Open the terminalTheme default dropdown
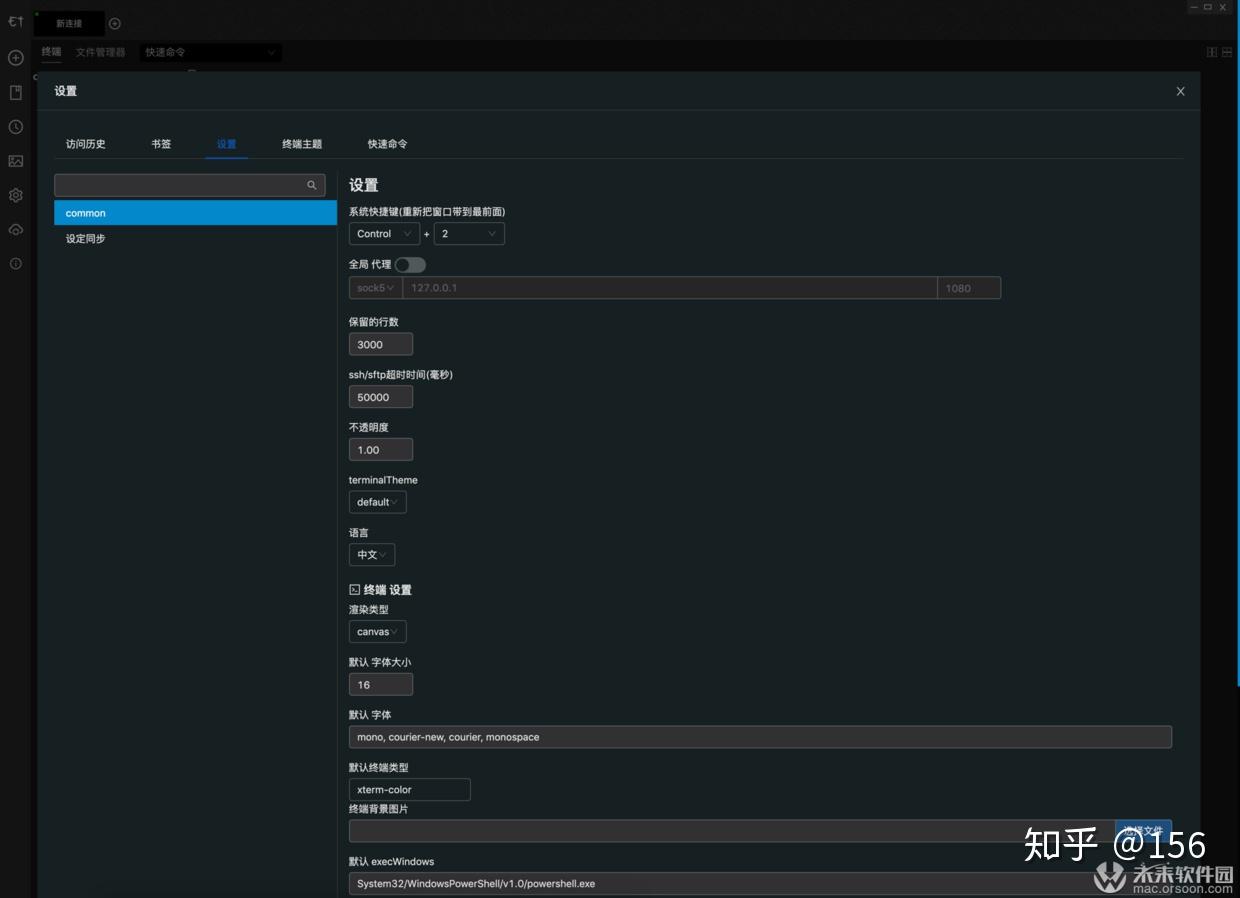The image size is (1240, 898). coord(377,502)
